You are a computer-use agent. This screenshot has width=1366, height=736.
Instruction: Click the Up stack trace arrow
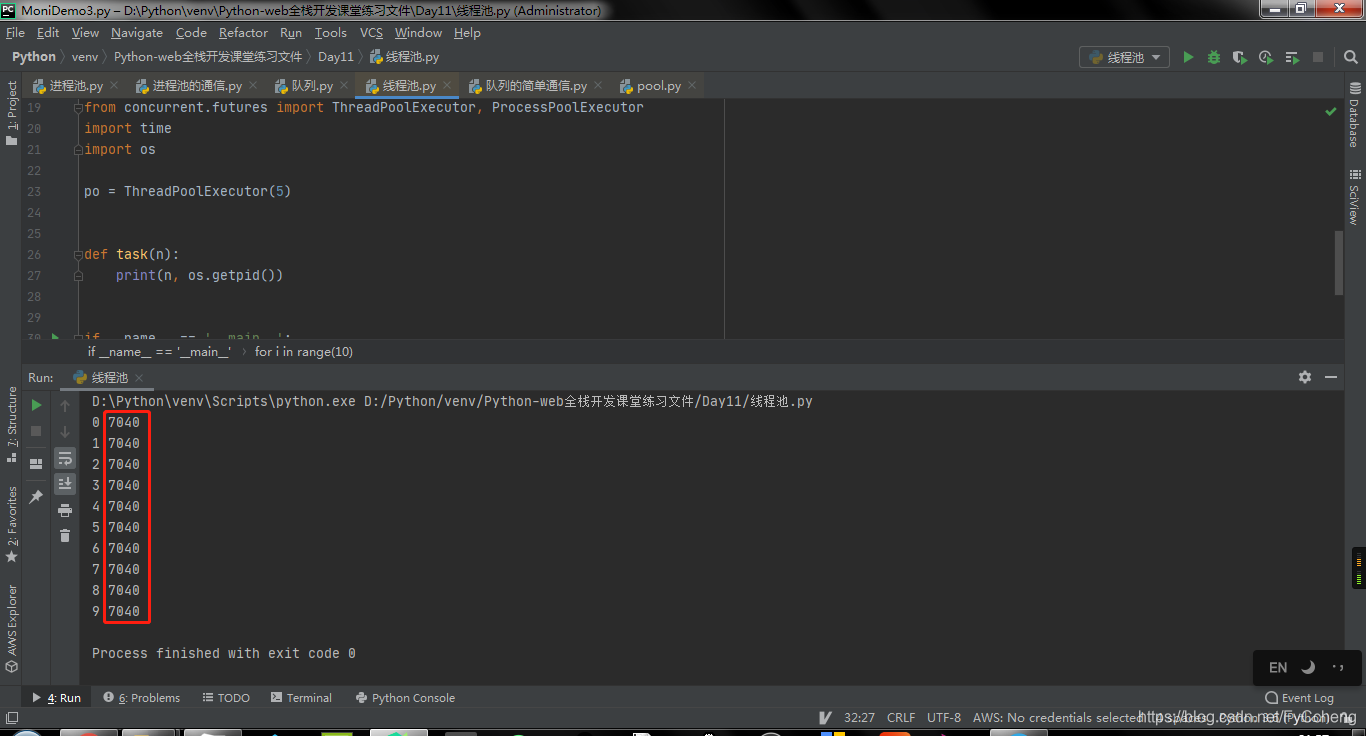click(65, 405)
